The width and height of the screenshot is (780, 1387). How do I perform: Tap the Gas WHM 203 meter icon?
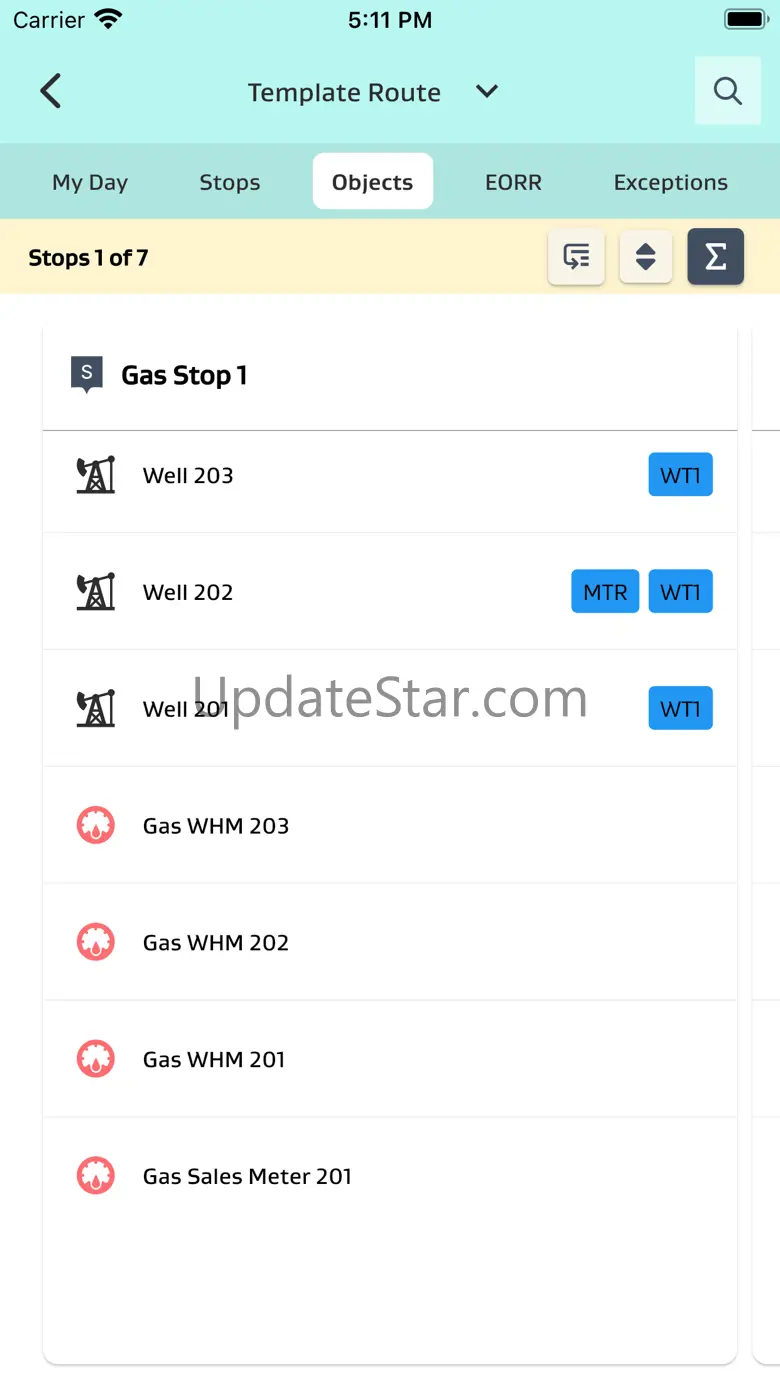[x=96, y=826]
